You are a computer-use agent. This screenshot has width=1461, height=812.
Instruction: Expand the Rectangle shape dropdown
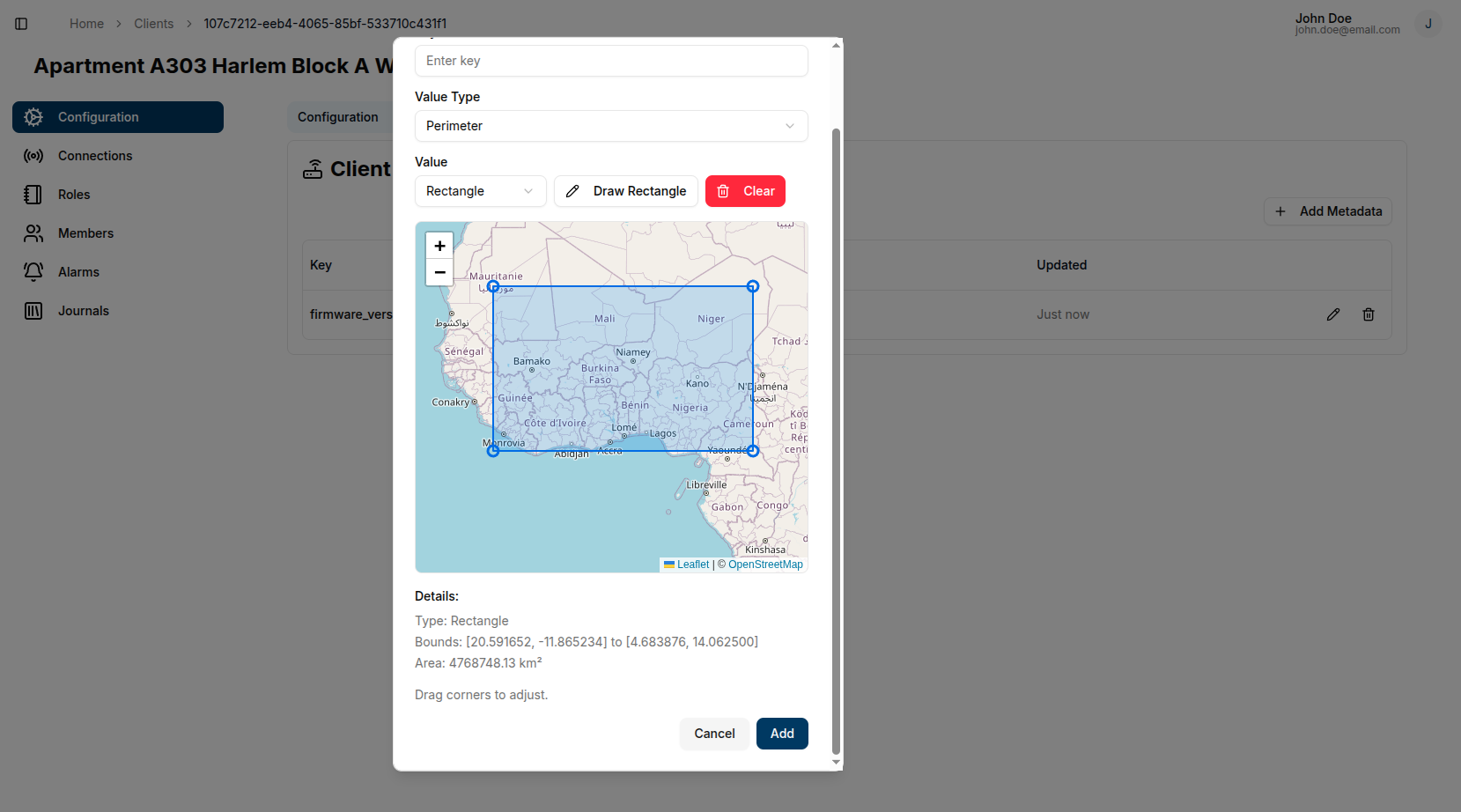(x=480, y=191)
